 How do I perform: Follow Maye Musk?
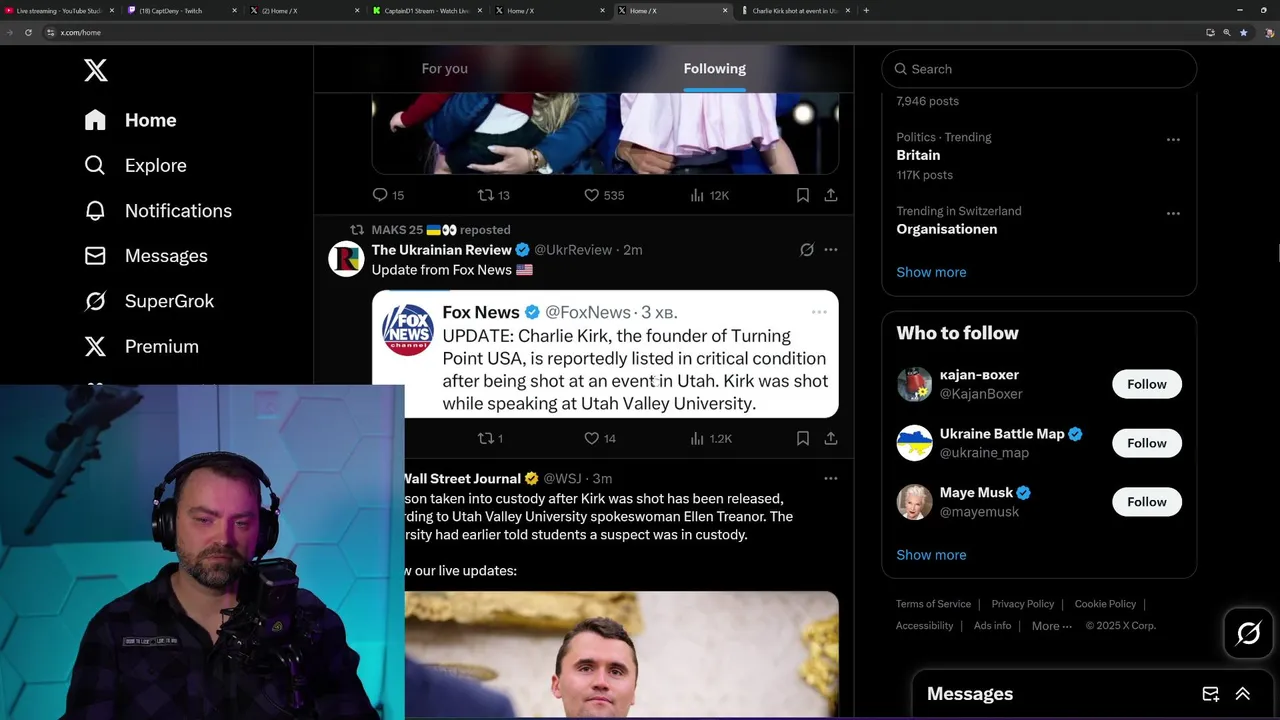pos(1147,502)
